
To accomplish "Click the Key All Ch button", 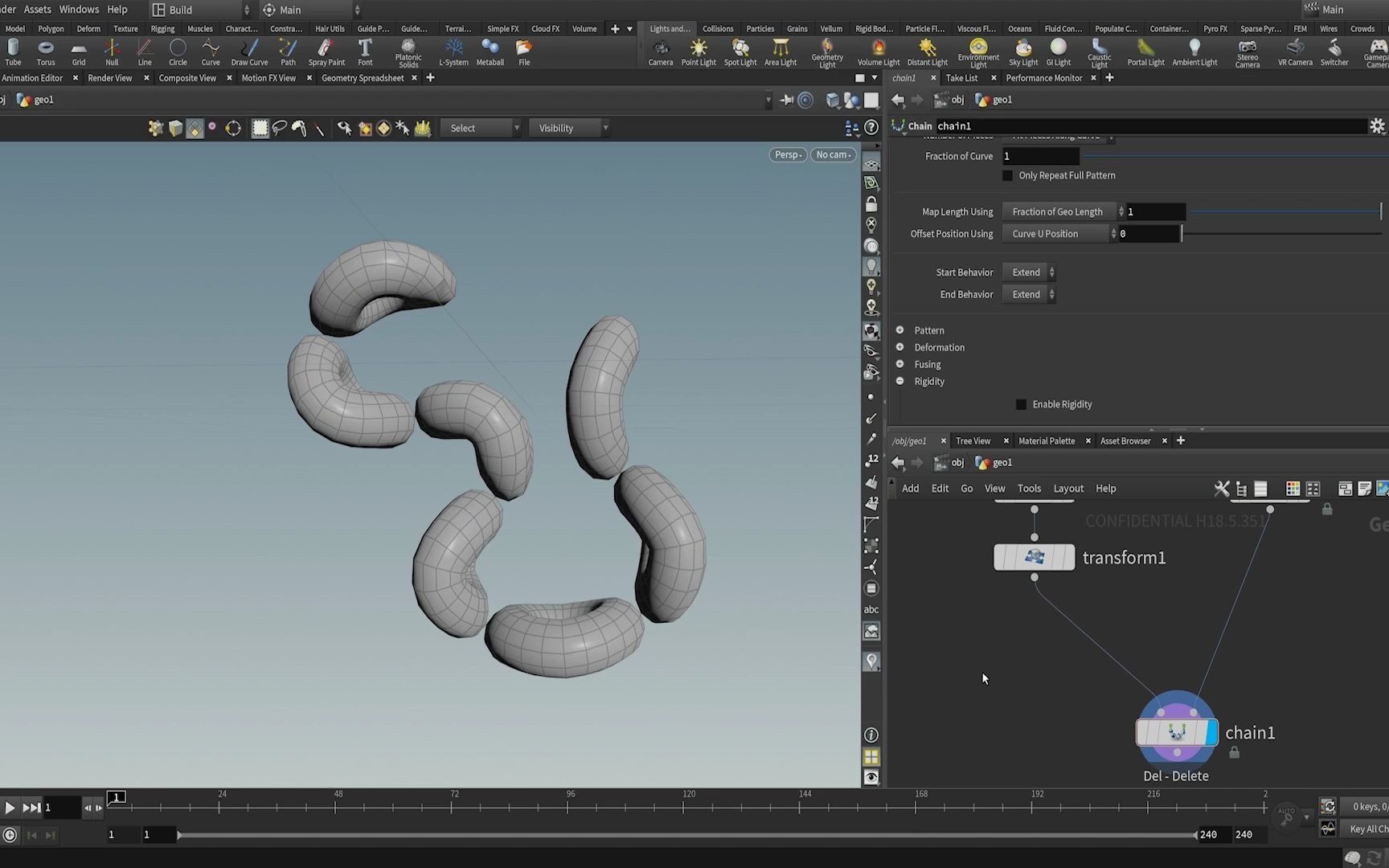I will (x=1366, y=829).
